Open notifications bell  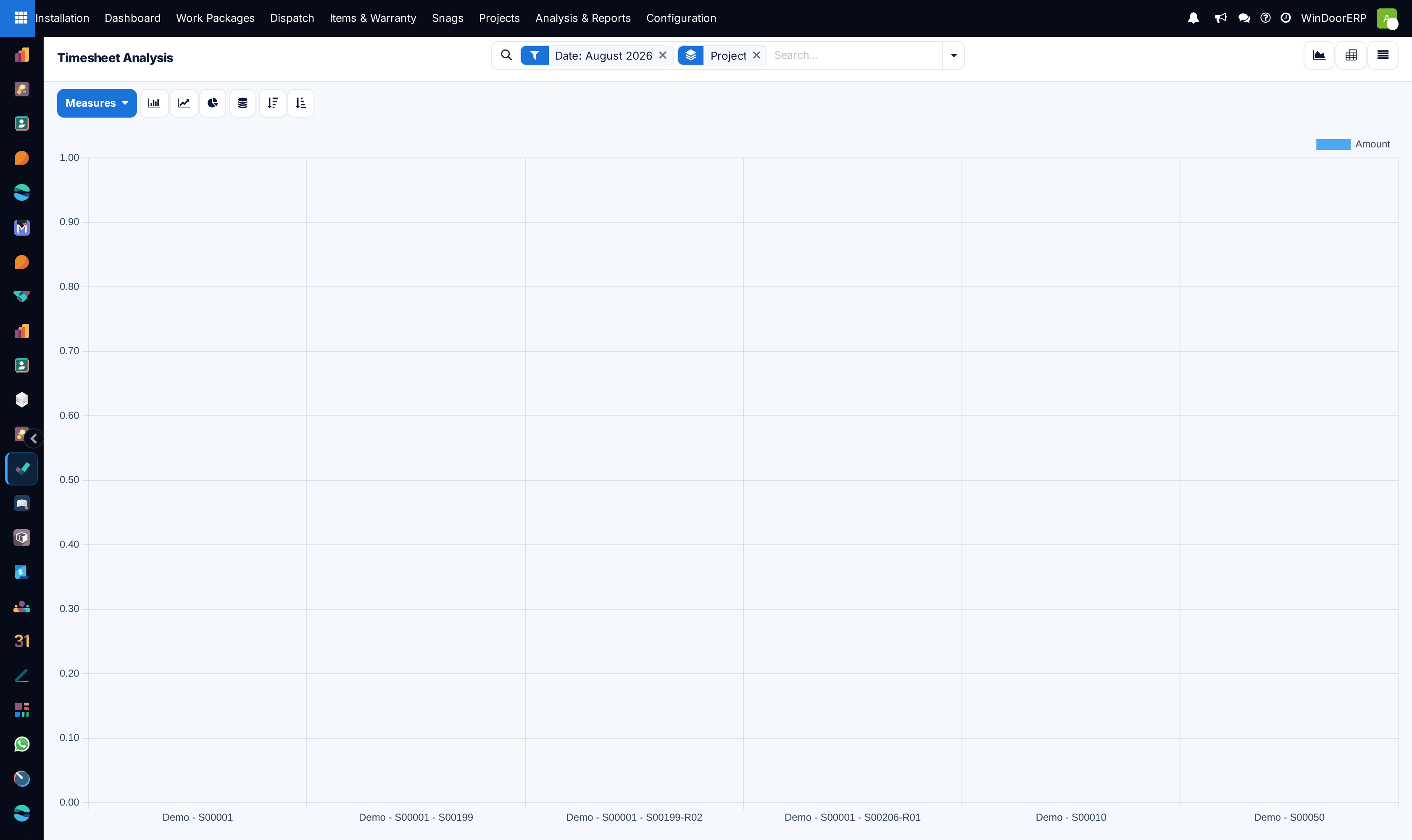(1193, 18)
